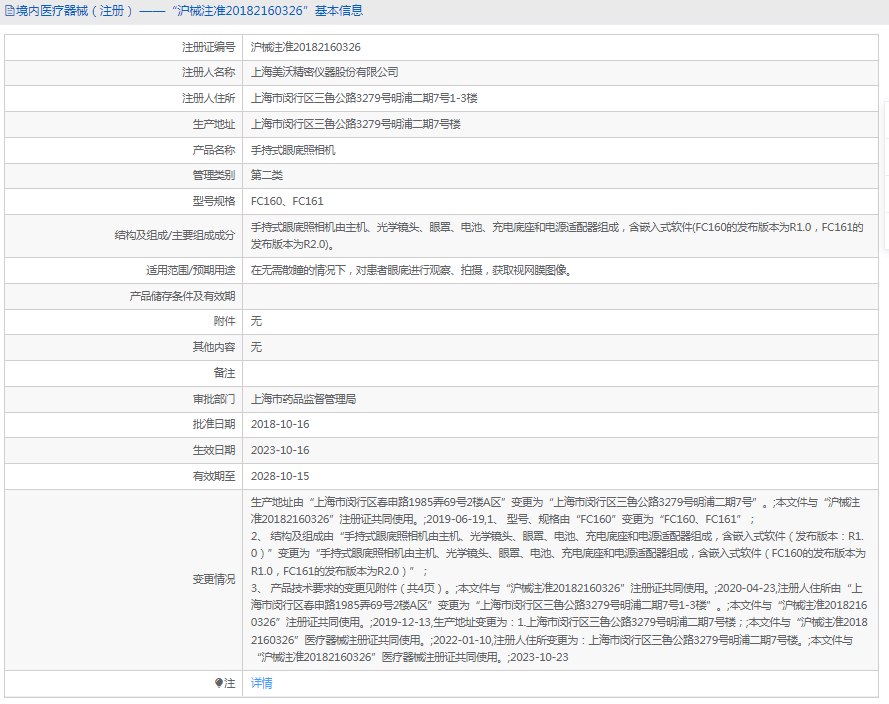This screenshot has height=704, width=889.
Task: Click the 注册人住所 address value ending 7号1-3楼
Action: (x=364, y=98)
